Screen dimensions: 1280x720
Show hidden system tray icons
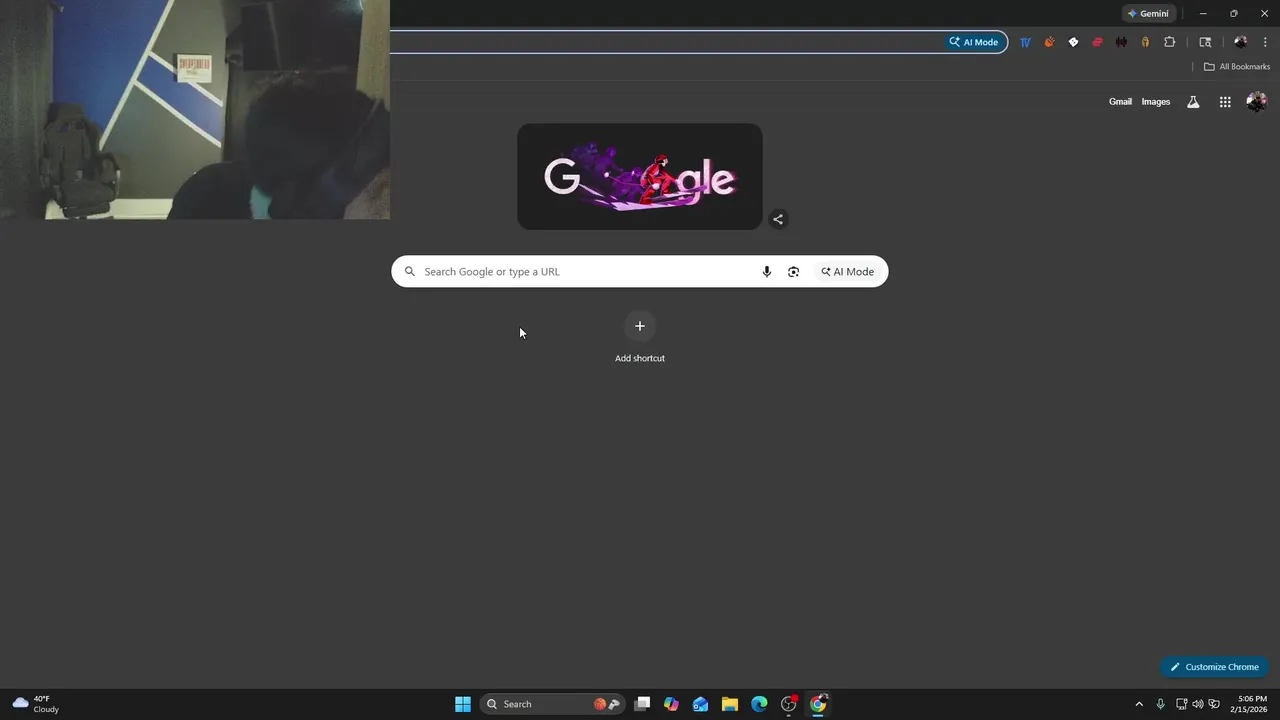(1138, 704)
